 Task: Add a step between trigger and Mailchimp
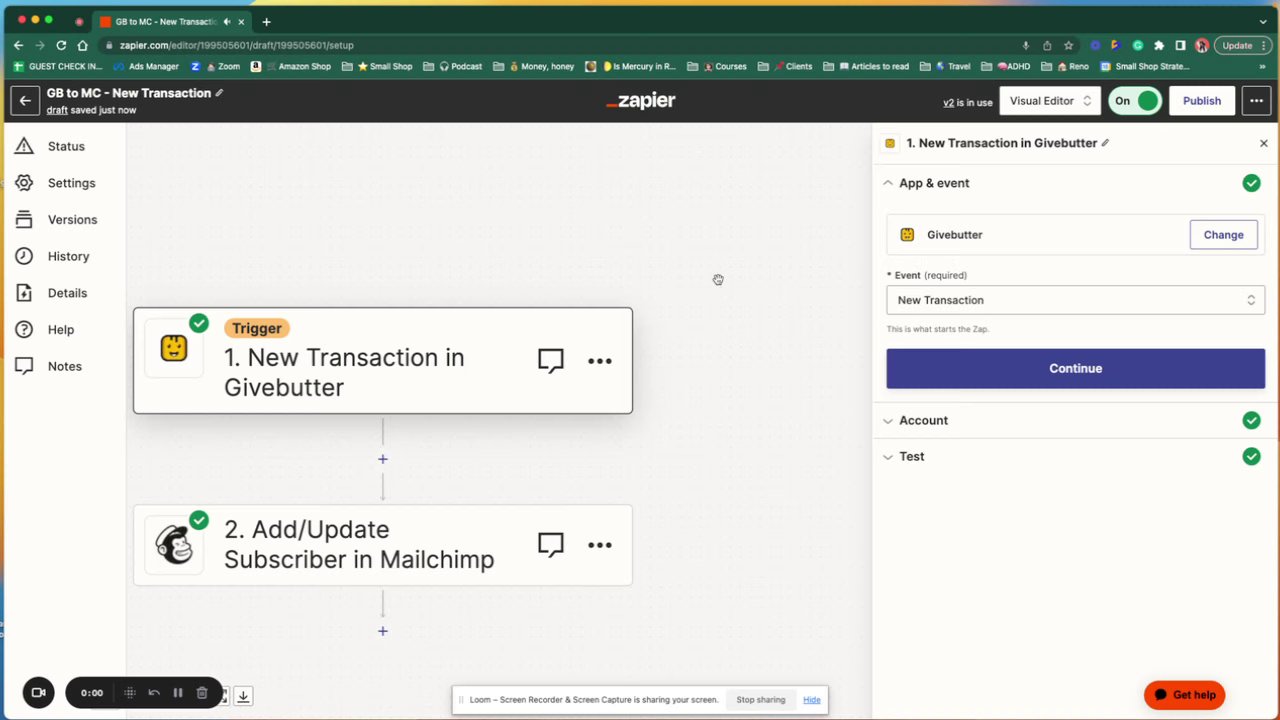pos(382,459)
